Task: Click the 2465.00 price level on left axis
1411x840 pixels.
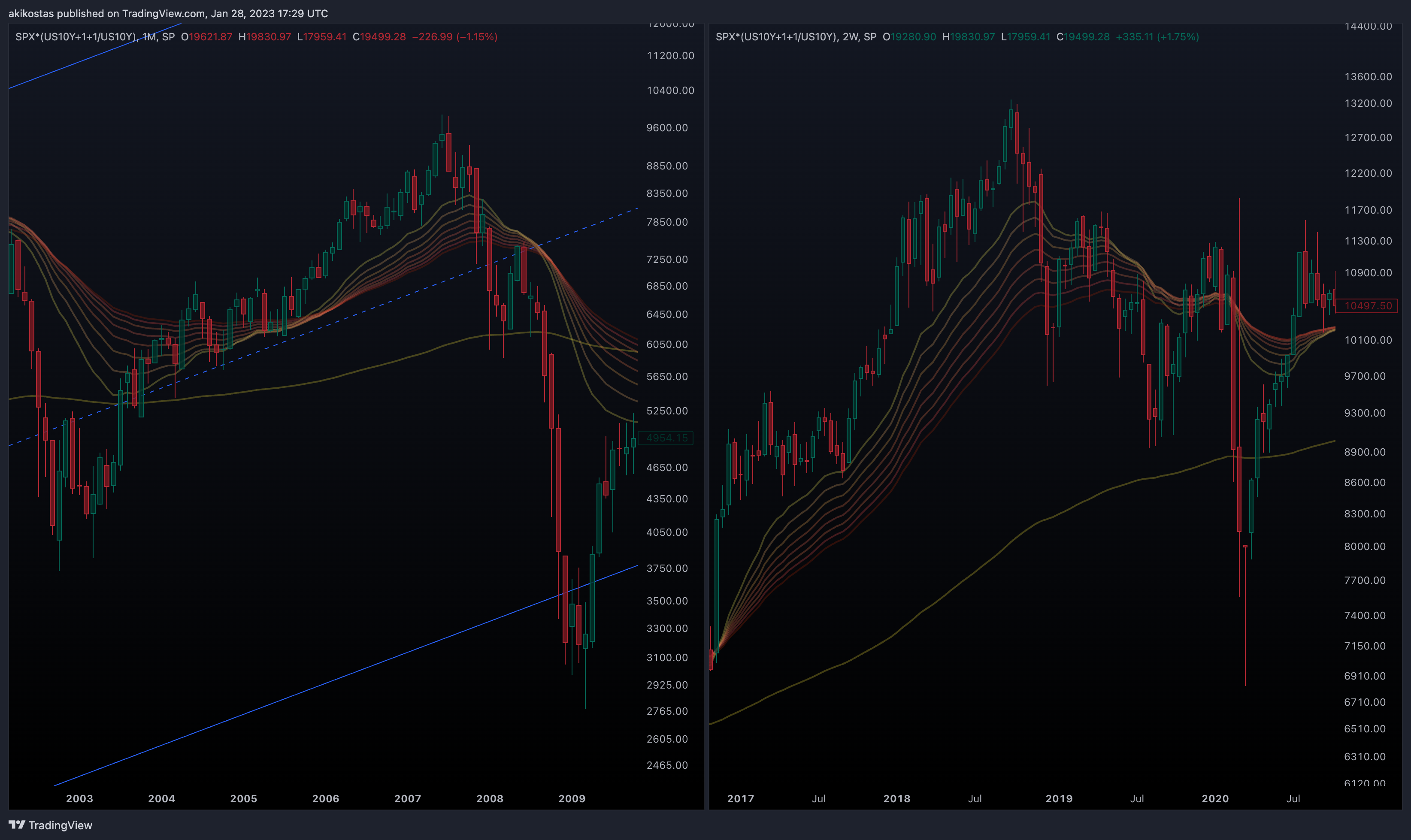Action: click(x=667, y=765)
